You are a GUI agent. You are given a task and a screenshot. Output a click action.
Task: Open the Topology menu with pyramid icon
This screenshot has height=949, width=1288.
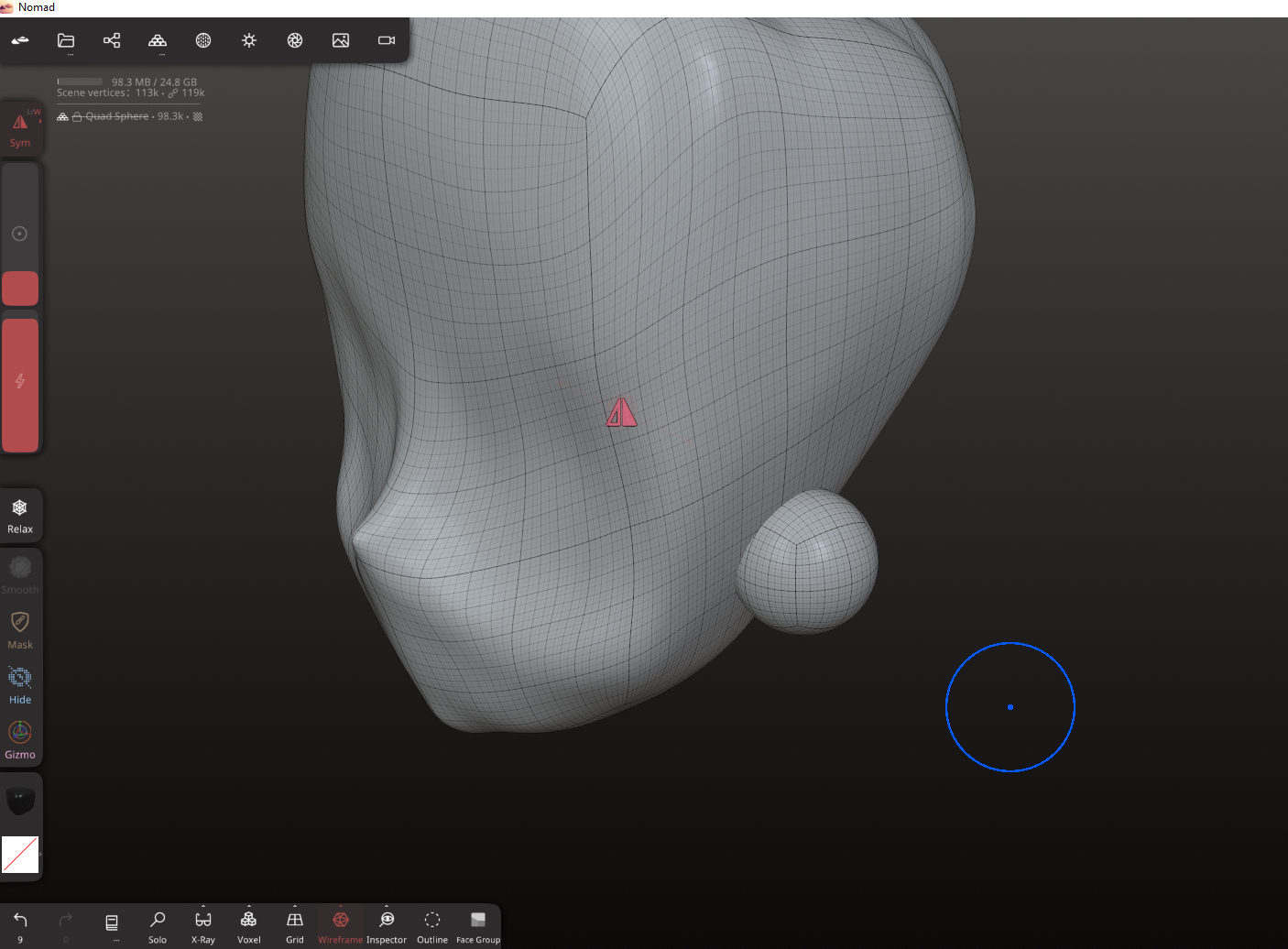click(158, 40)
